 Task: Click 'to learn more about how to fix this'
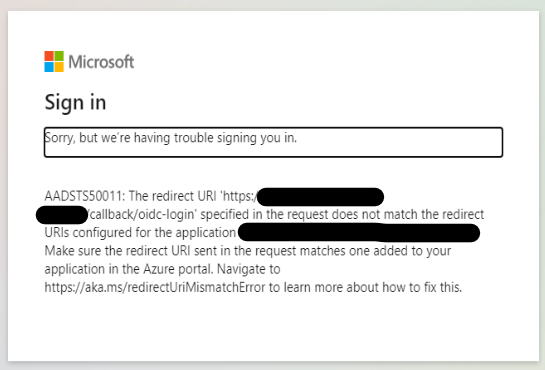point(365,288)
